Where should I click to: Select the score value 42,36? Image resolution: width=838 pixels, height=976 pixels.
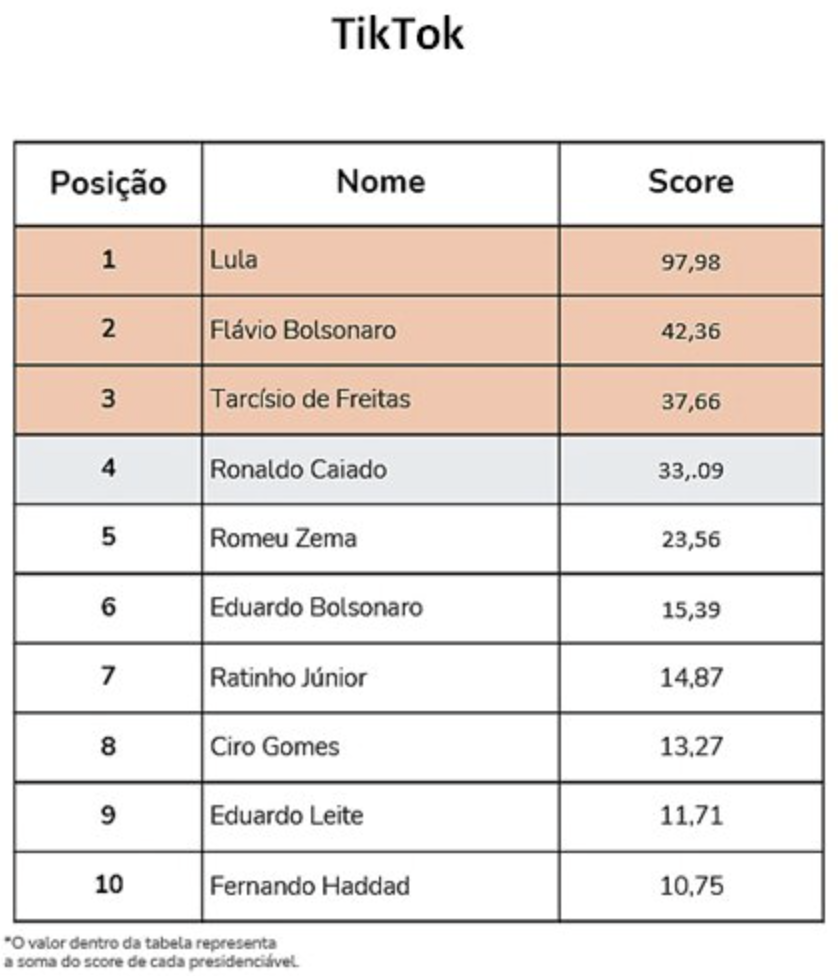[x=690, y=332]
